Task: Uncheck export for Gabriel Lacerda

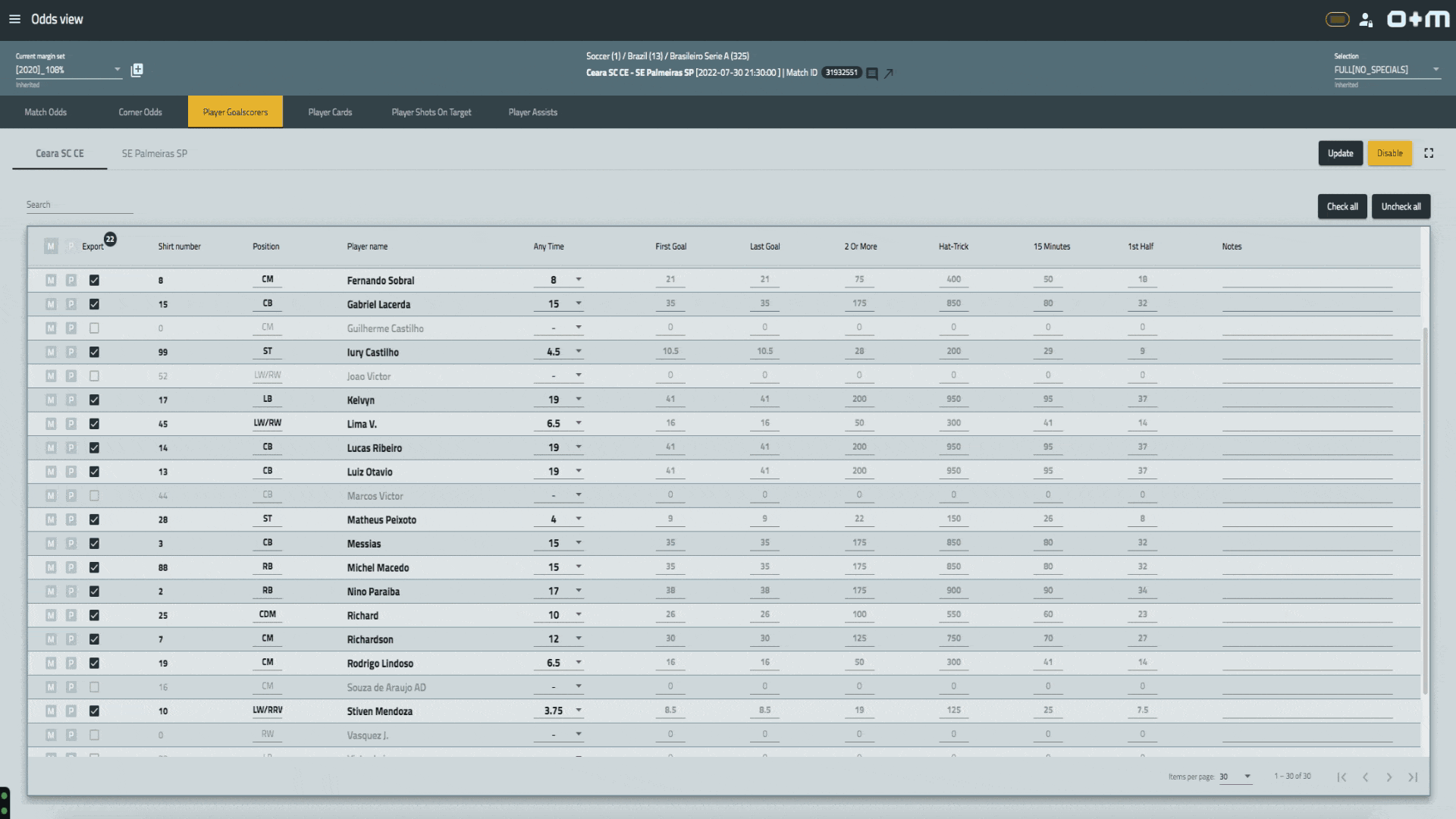Action: tap(94, 304)
